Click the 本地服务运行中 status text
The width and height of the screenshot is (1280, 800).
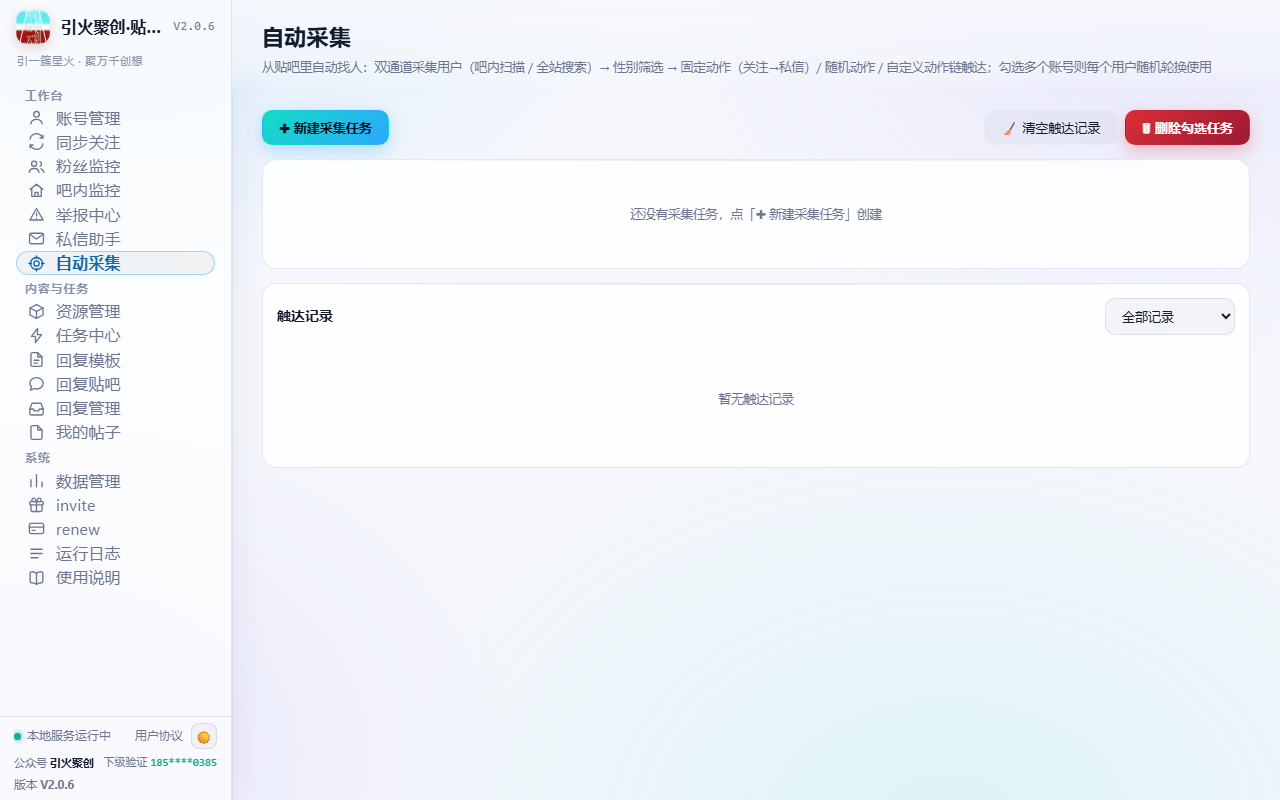(x=69, y=736)
